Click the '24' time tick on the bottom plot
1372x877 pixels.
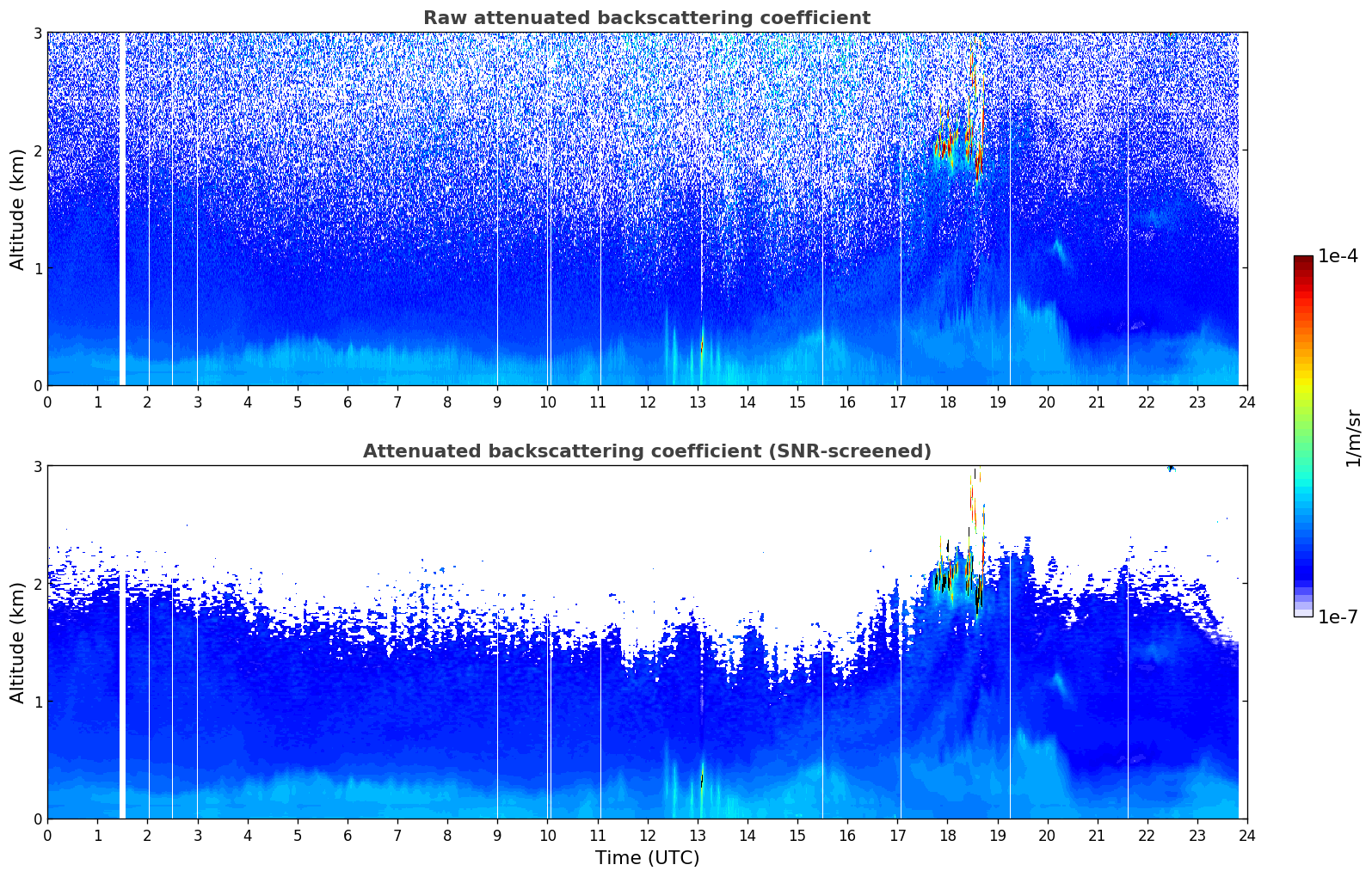coord(1247,835)
